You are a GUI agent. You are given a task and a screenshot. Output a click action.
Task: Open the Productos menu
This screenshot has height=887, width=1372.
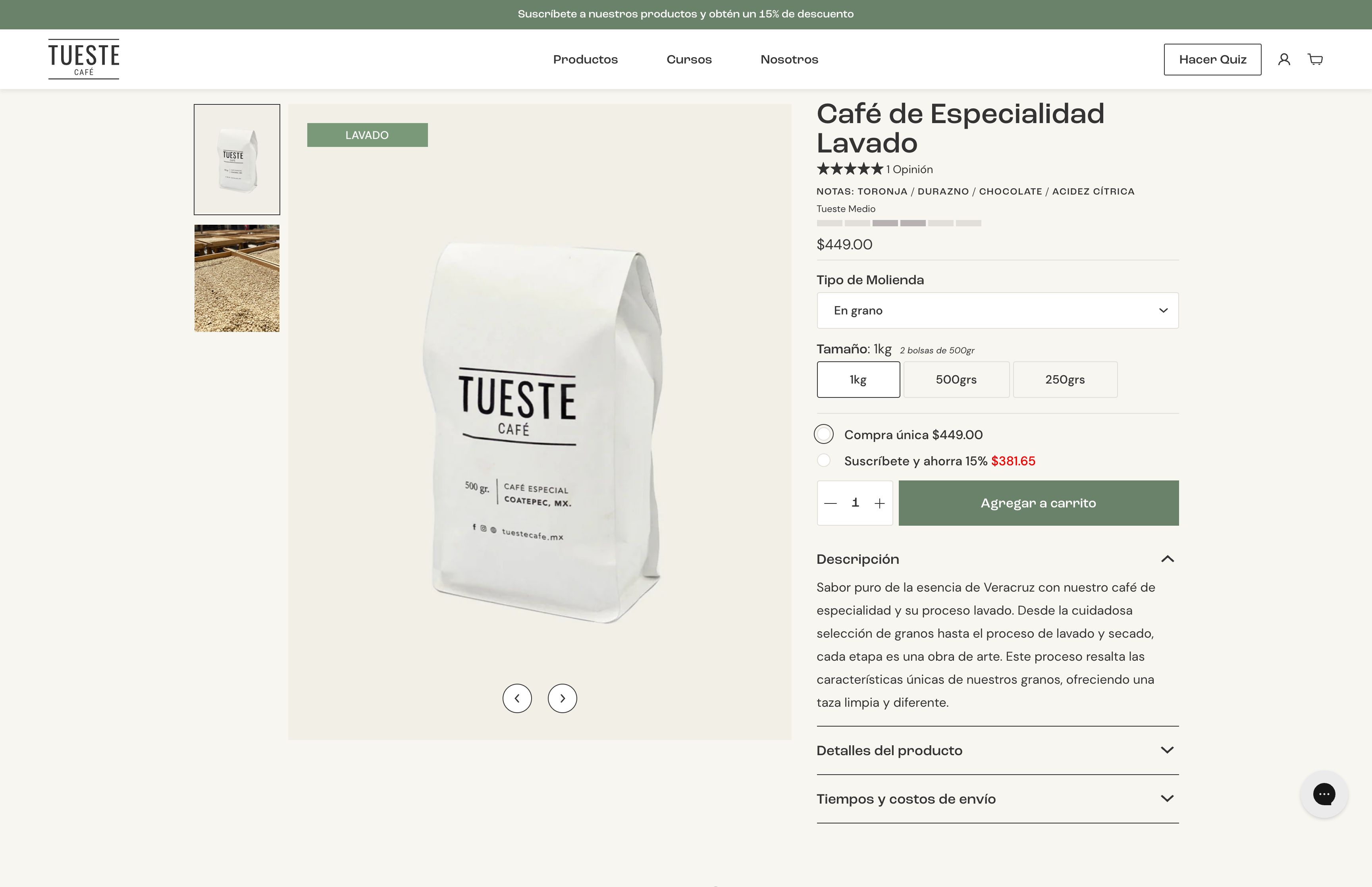(x=585, y=59)
